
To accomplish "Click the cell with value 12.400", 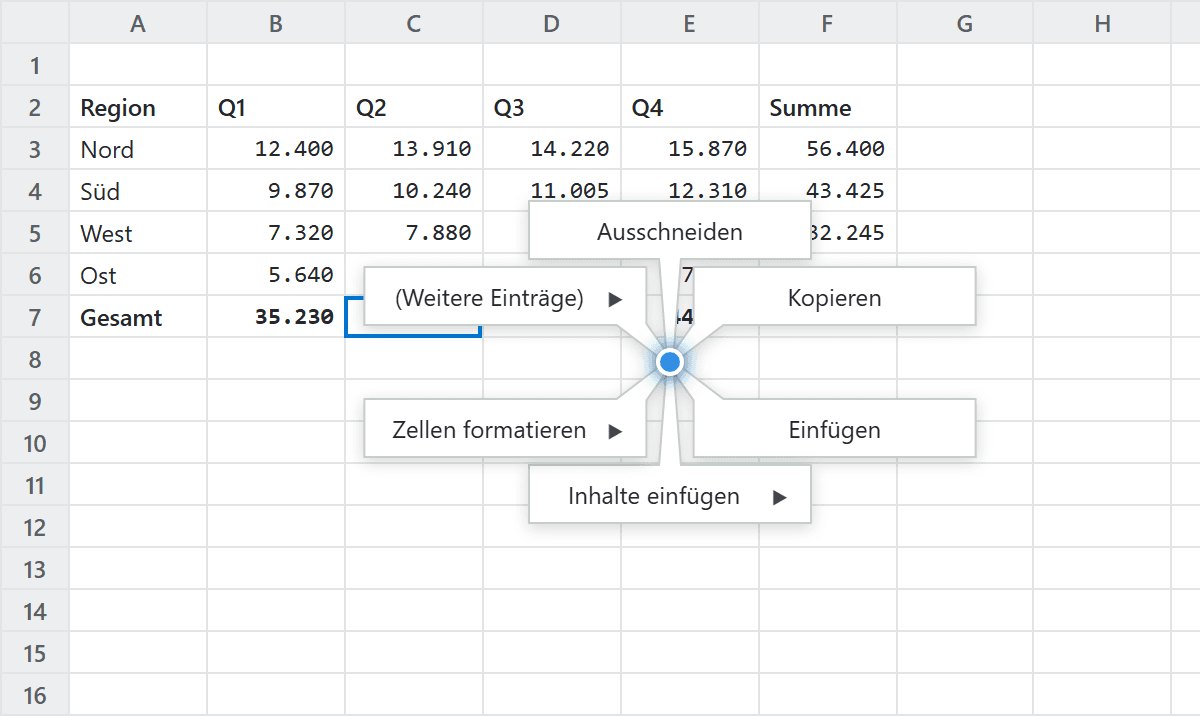I will pos(276,149).
